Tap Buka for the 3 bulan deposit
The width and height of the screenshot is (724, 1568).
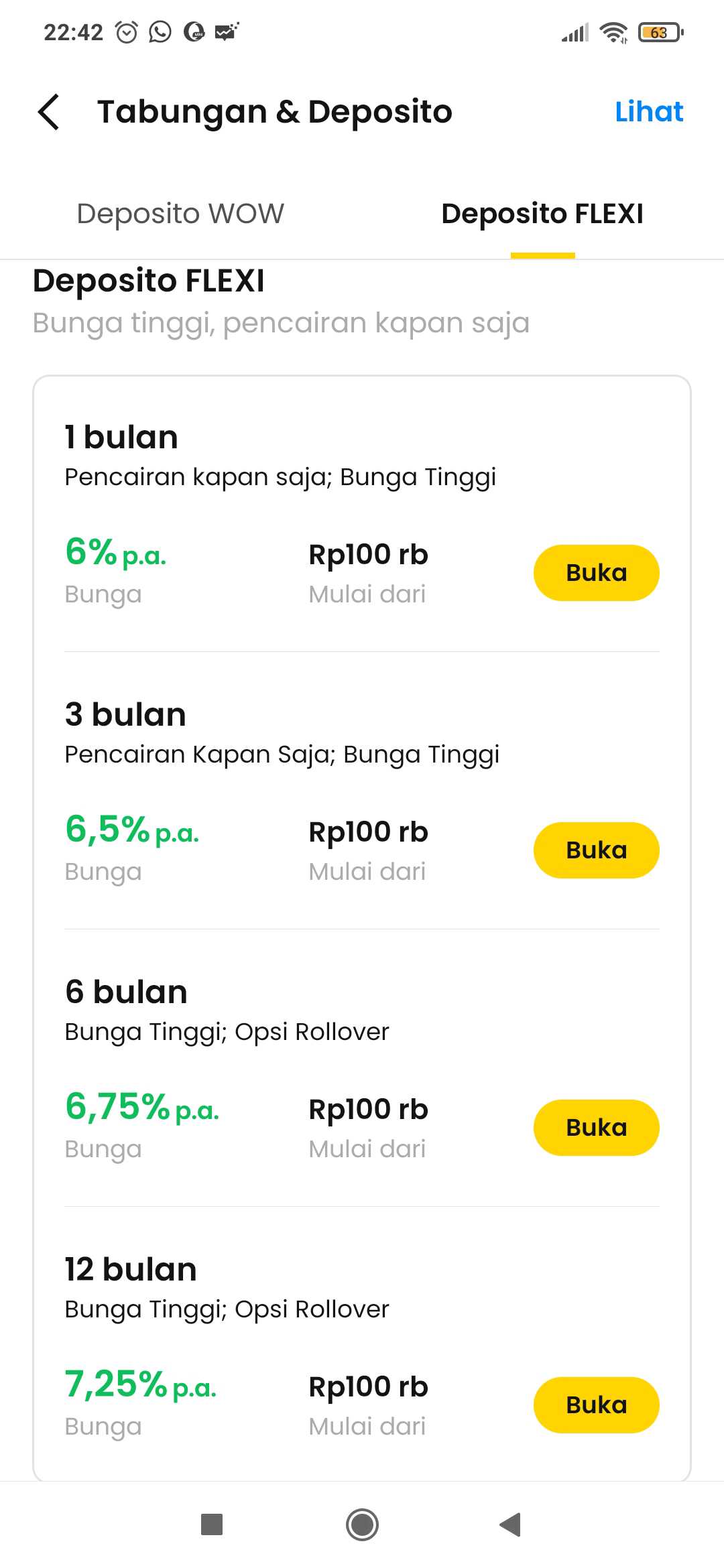[596, 850]
